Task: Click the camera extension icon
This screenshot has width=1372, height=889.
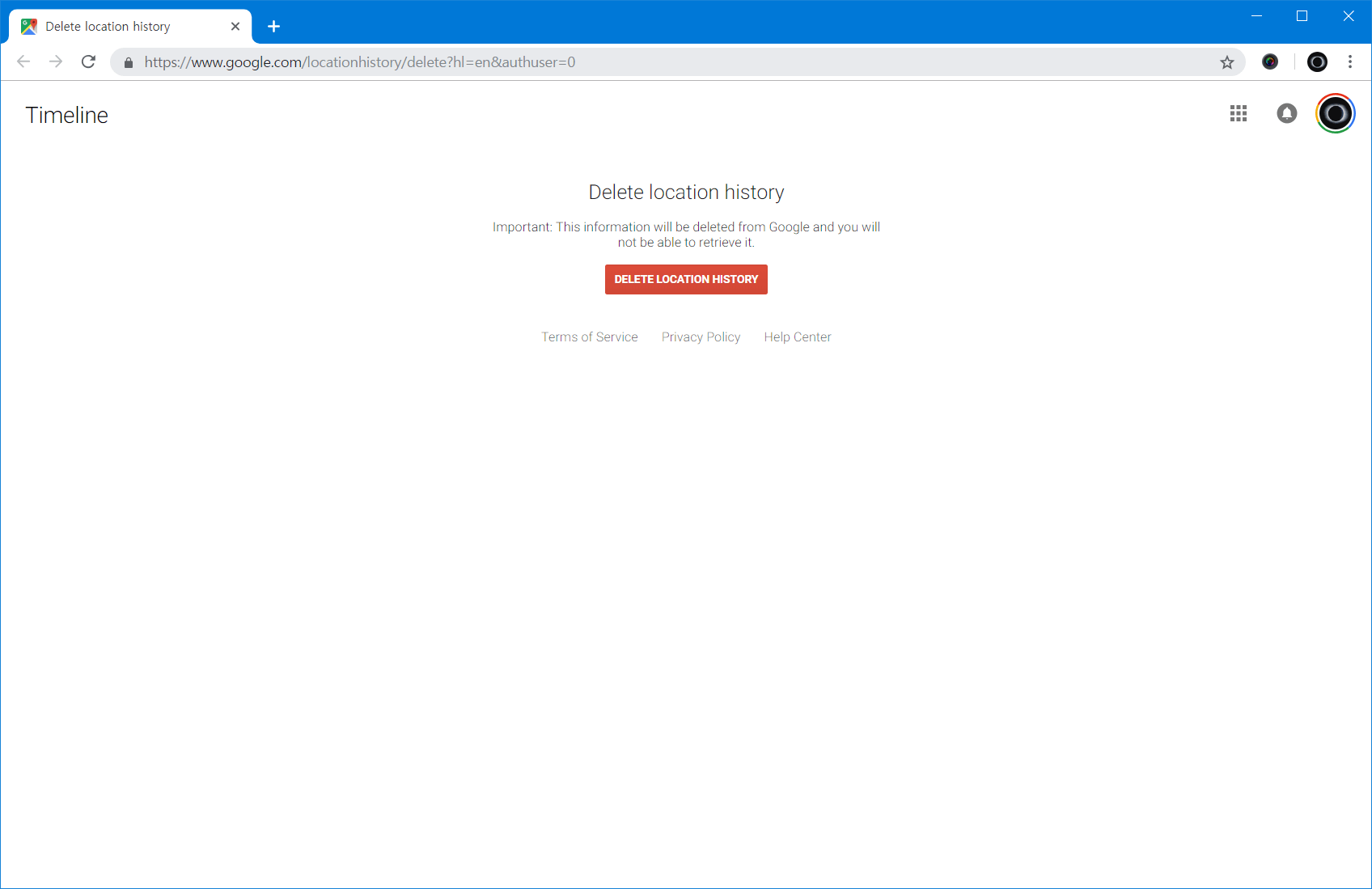Action: [1270, 61]
